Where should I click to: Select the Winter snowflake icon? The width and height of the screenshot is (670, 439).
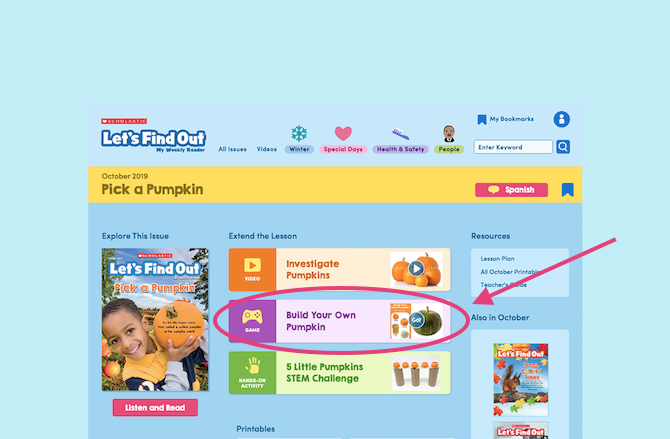pos(299,133)
